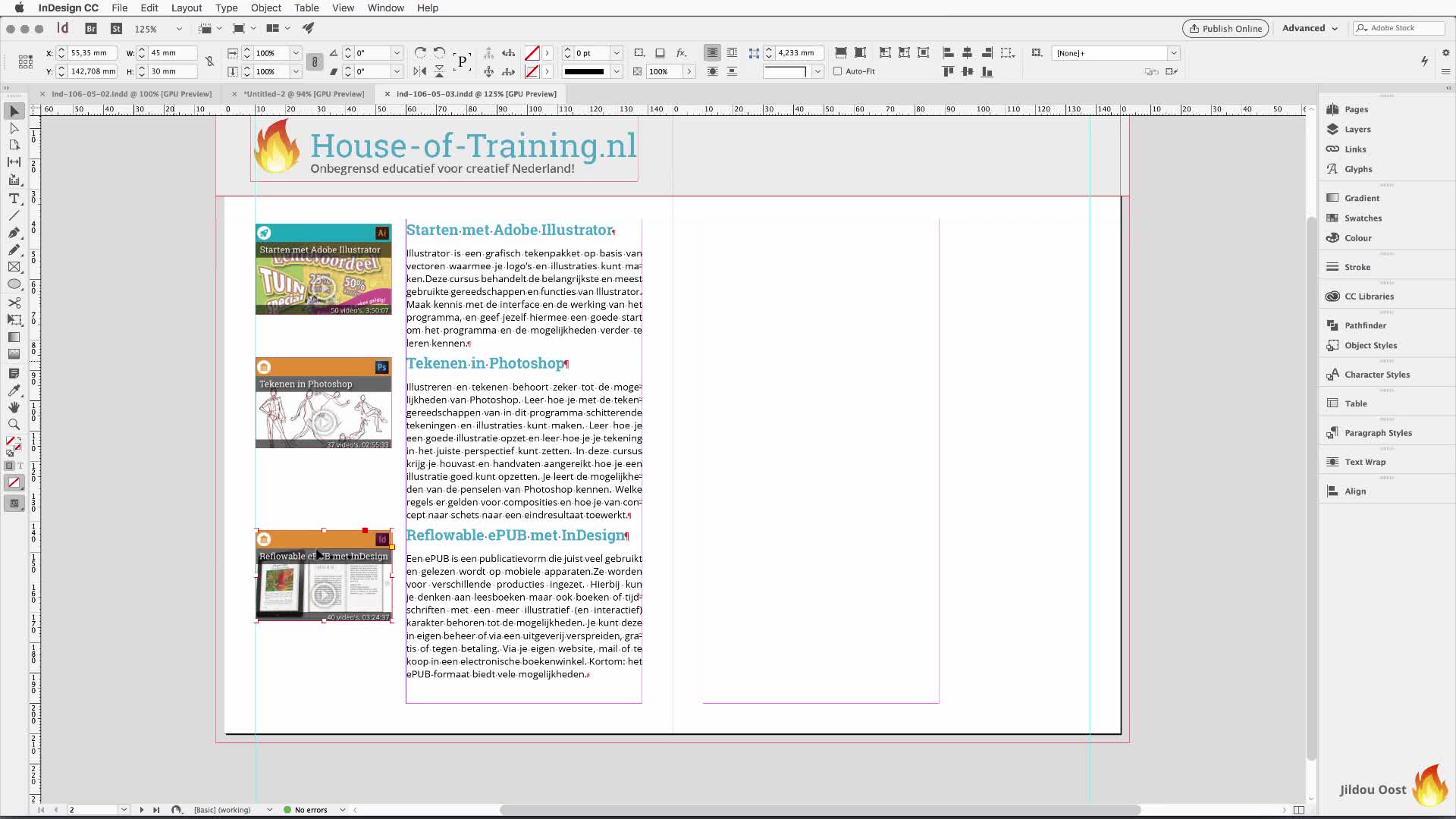Switch to ind-106-05-02.indd tab
This screenshot has width=1456, height=819.
[131, 94]
